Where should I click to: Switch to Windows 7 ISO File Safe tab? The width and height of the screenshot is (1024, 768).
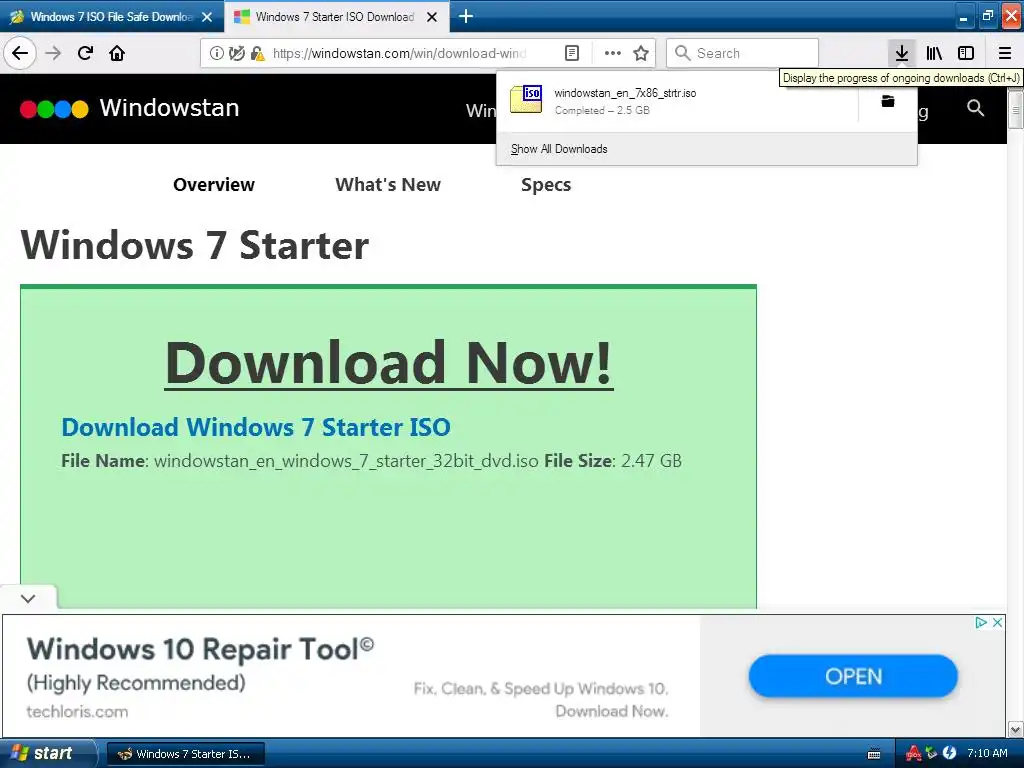click(112, 17)
